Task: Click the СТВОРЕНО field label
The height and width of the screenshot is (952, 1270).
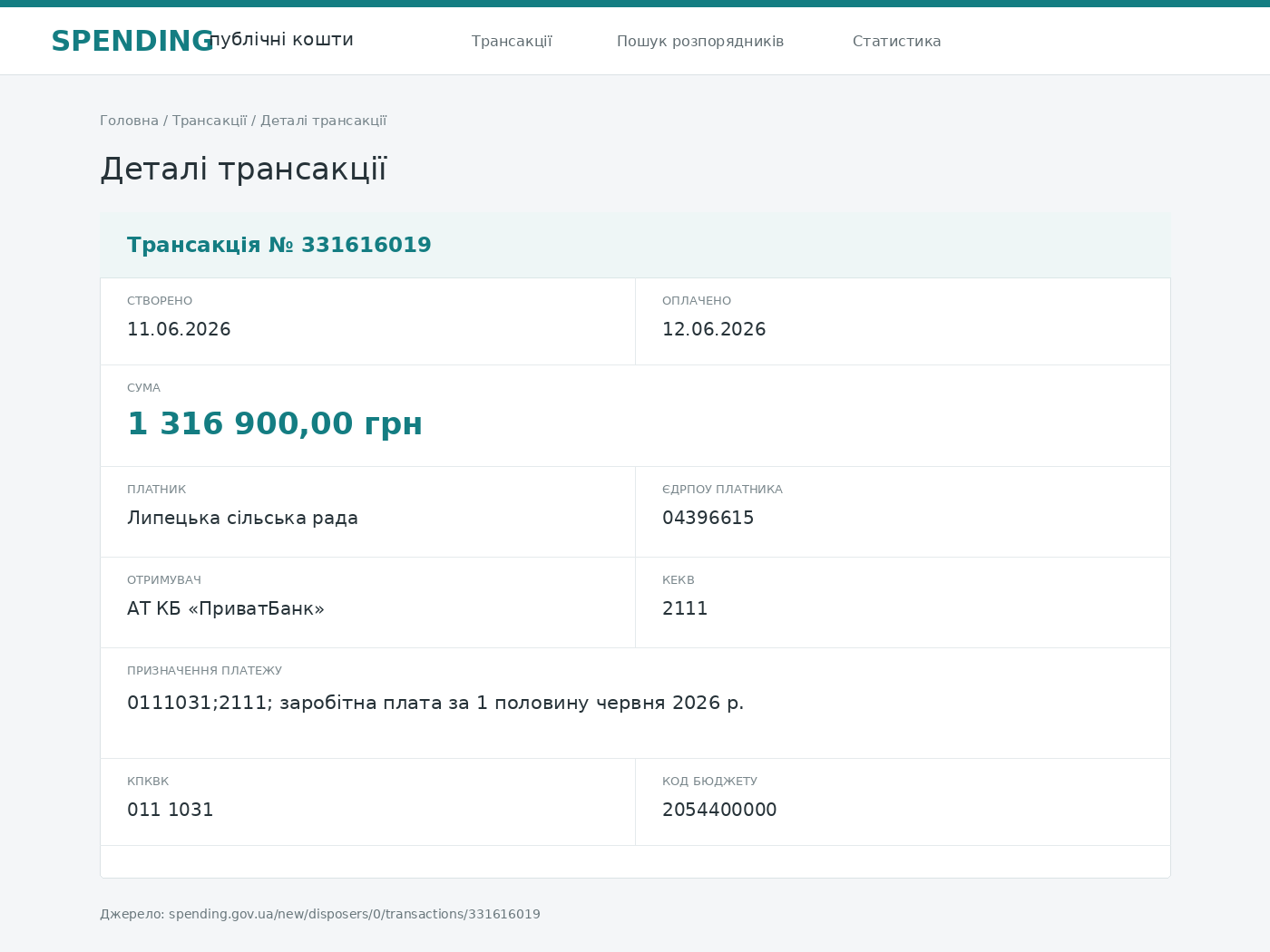Action: 160,301
